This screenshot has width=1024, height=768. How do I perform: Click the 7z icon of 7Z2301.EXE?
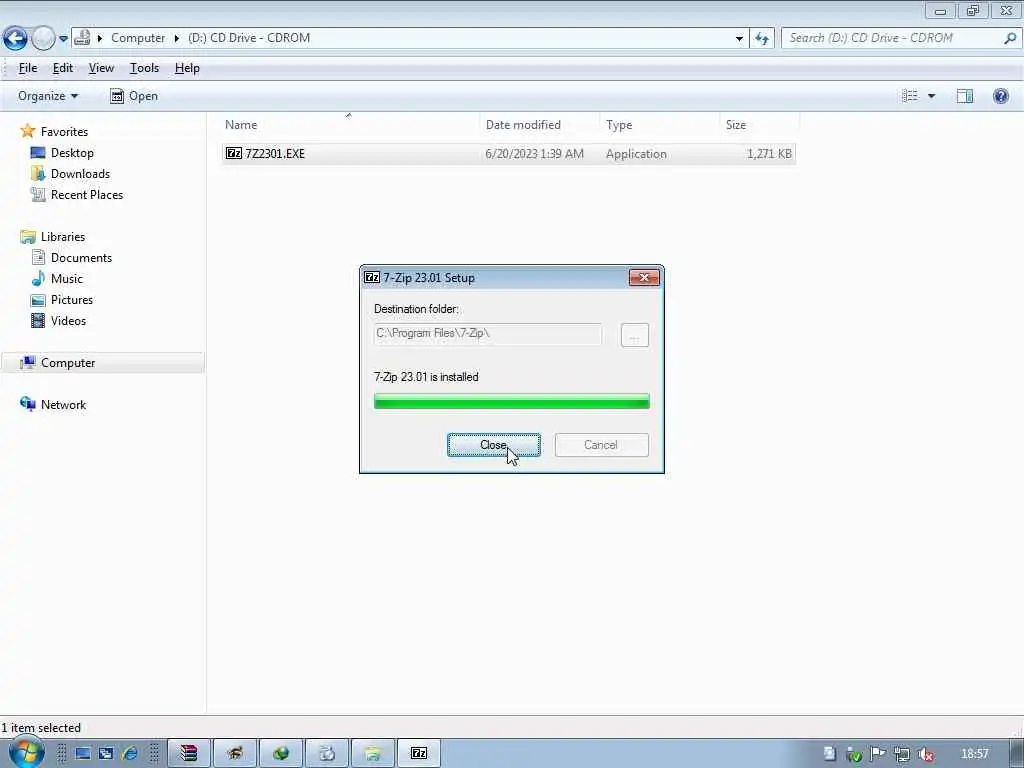(x=234, y=153)
